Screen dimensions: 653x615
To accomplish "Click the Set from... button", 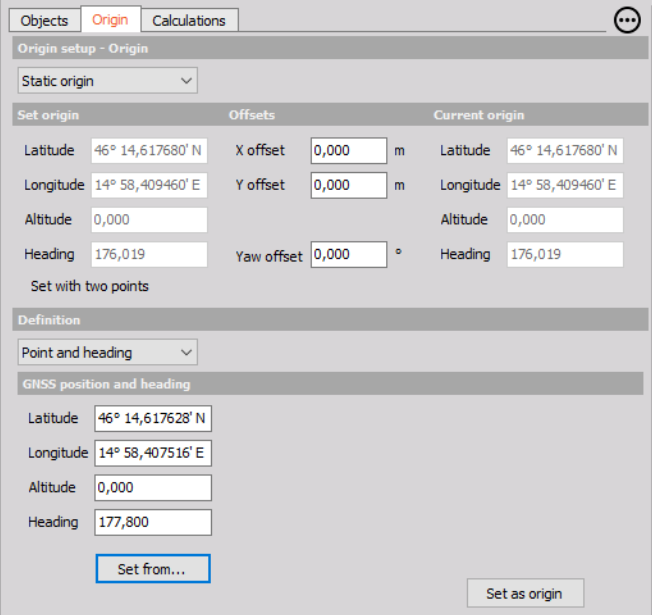I will click(153, 569).
